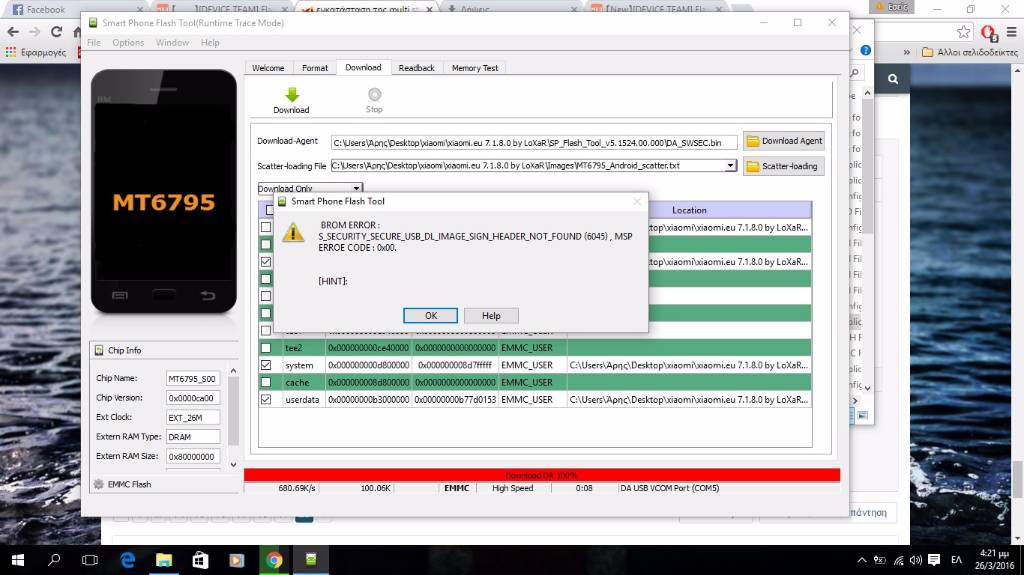The width and height of the screenshot is (1024, 575).
Task: Click OK in the BROM ERROR dialog
Action: click(x=430, y=316)
